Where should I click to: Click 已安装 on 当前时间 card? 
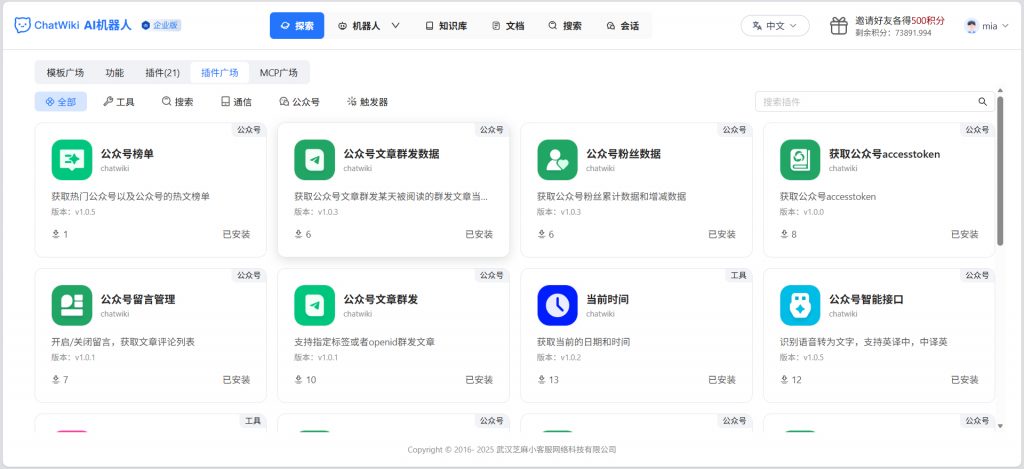722,380
